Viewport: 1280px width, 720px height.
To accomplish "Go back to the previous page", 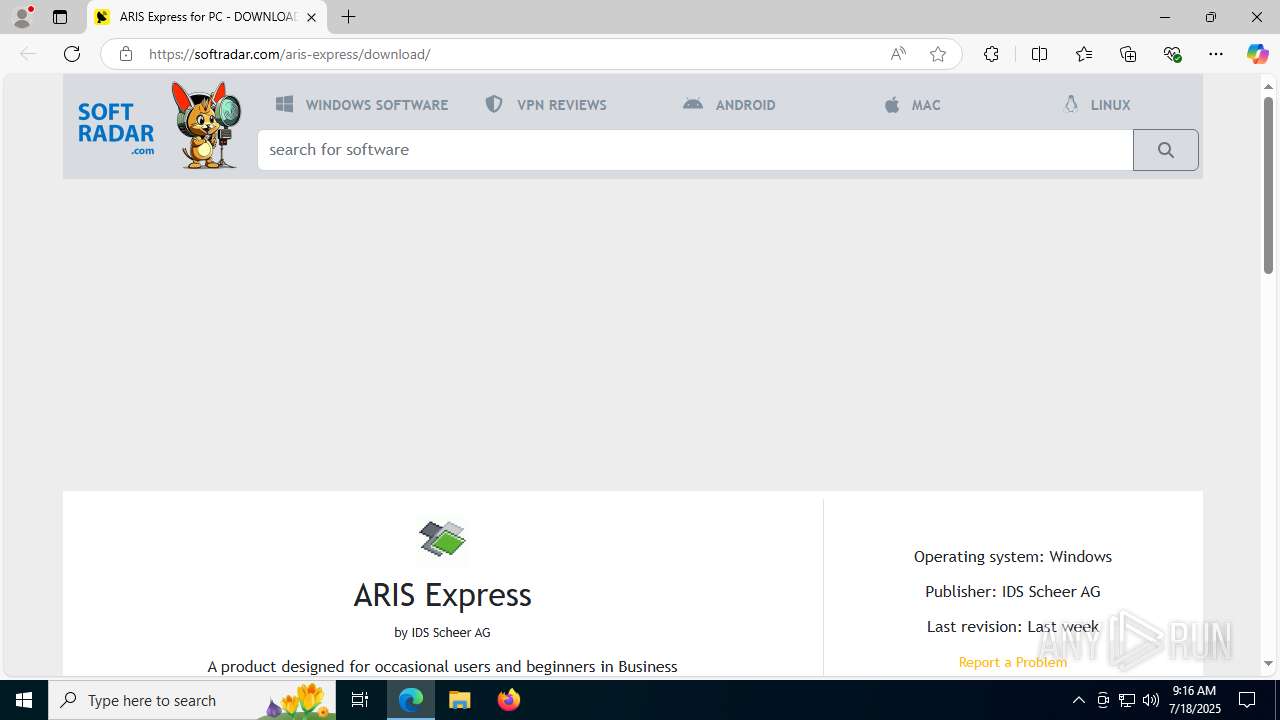I will (28, 54).
